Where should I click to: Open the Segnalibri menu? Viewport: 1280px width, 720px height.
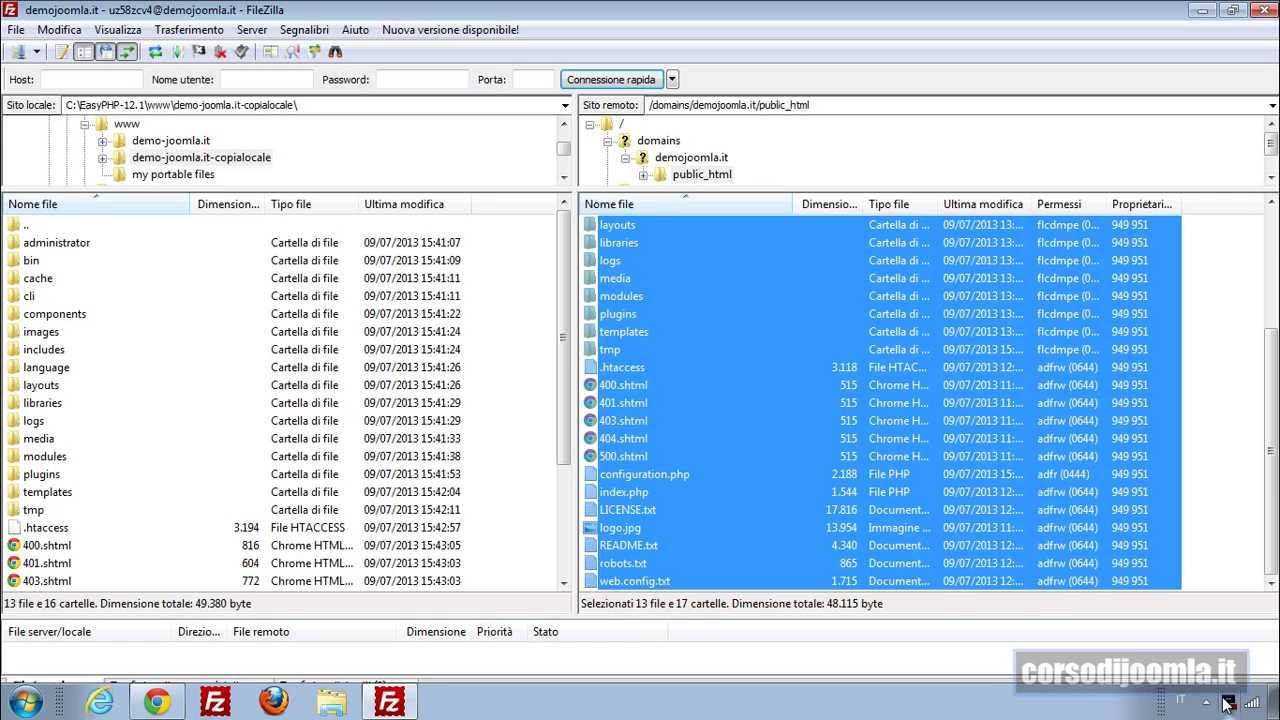[x=304, y=30]
